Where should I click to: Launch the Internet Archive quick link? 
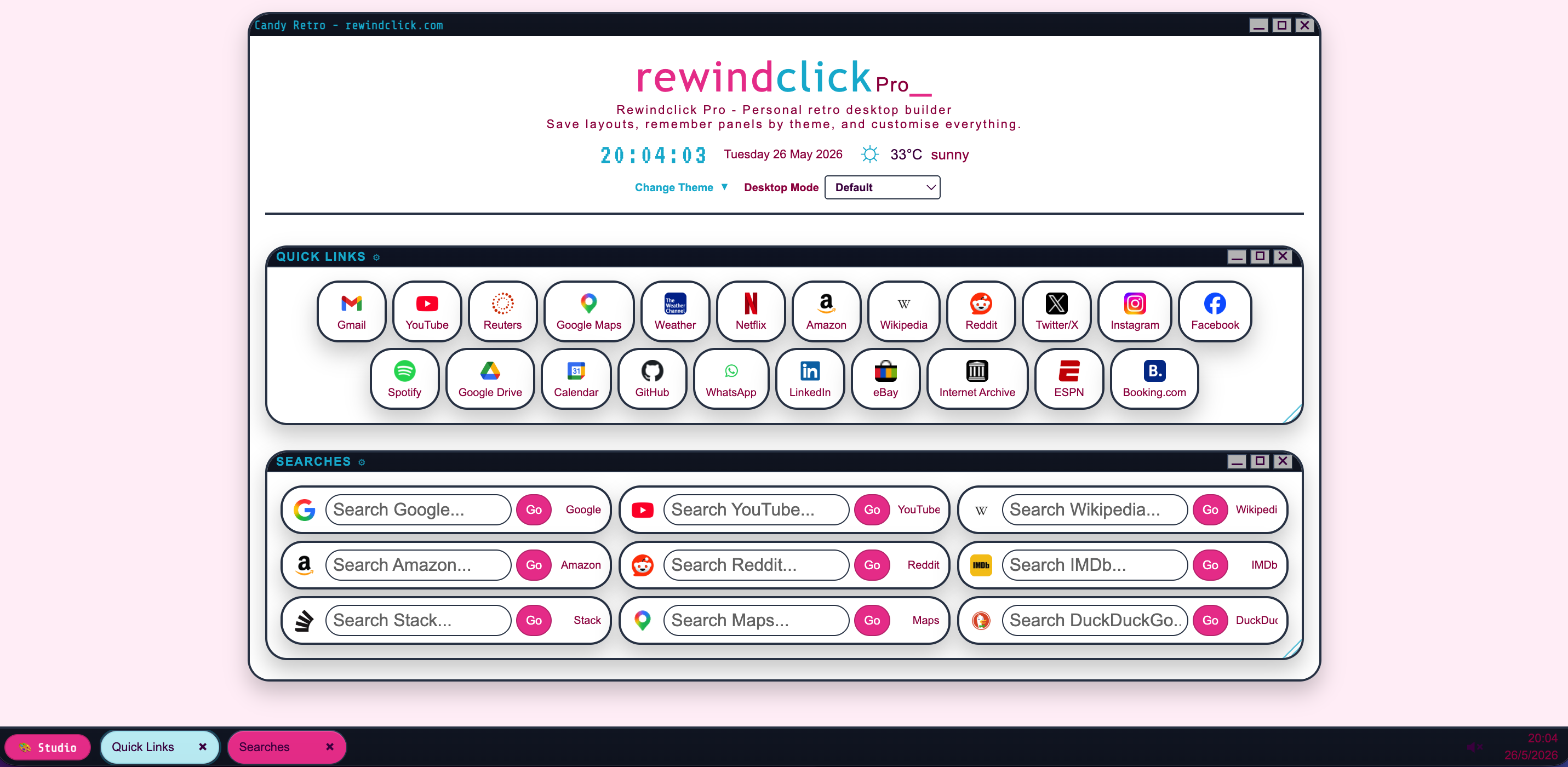point(977,379)
